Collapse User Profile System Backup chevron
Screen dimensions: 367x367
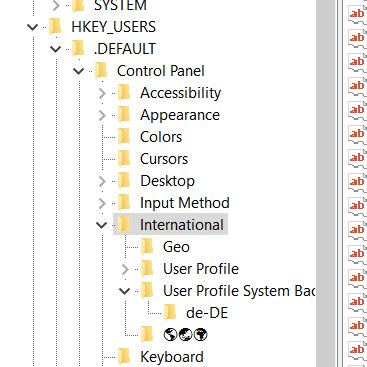[124, 291]
